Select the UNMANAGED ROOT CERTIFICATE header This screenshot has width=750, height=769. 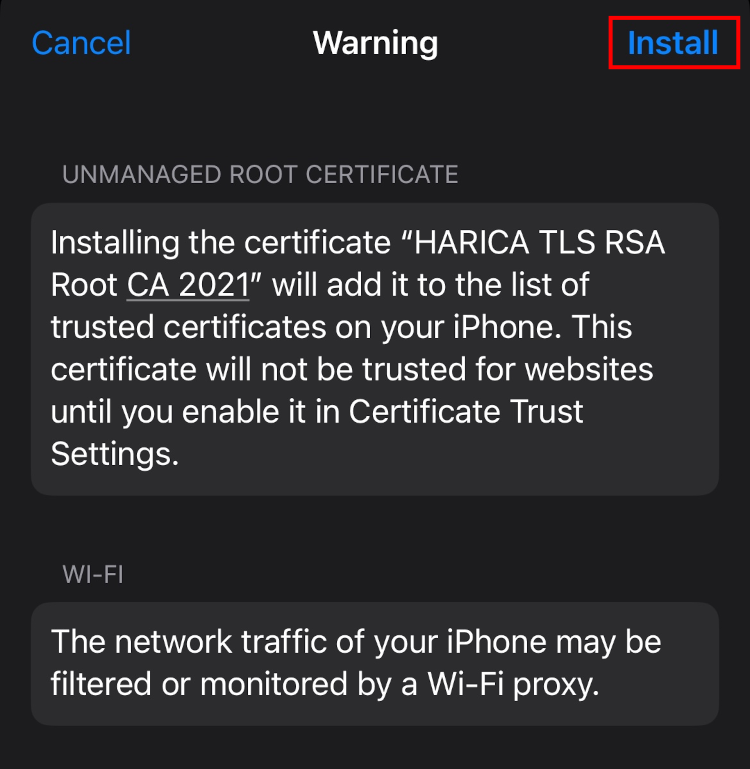[260, 175]
